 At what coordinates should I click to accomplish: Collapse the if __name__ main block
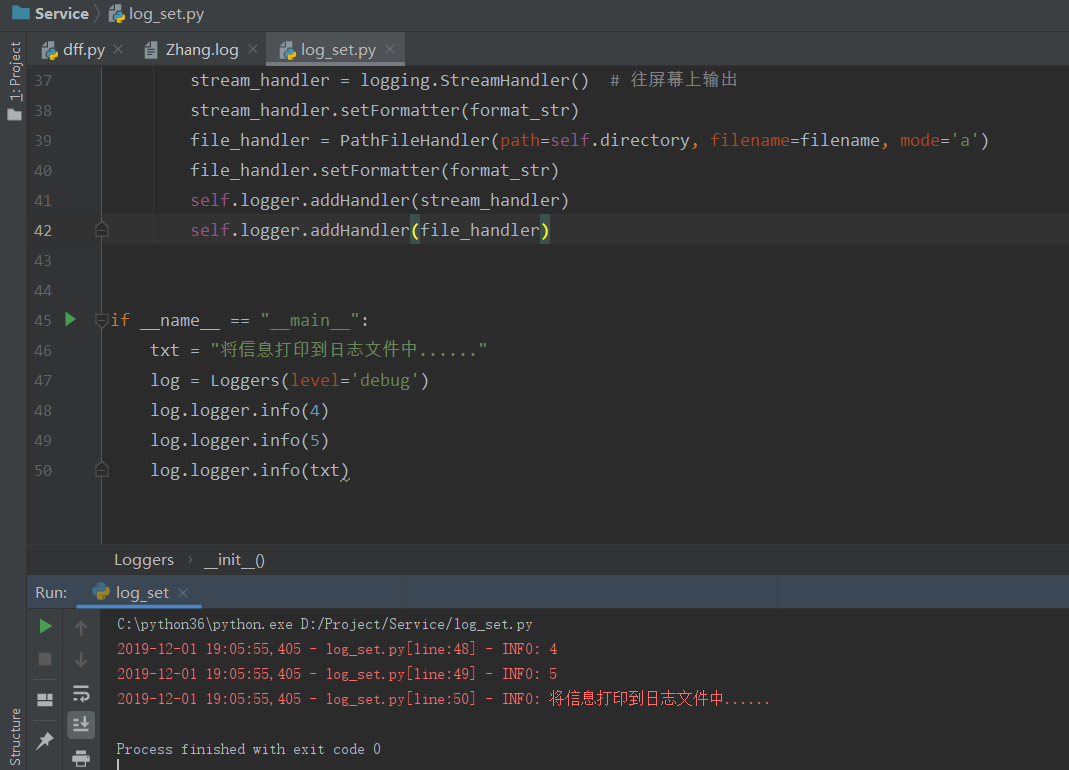pos(100,319)
